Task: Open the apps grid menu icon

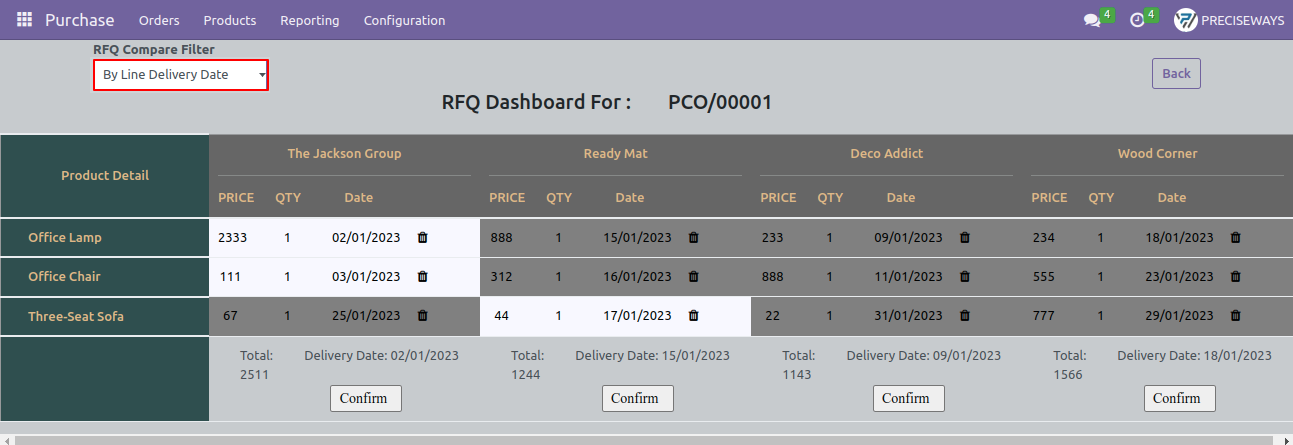Action: pos(24,20)
